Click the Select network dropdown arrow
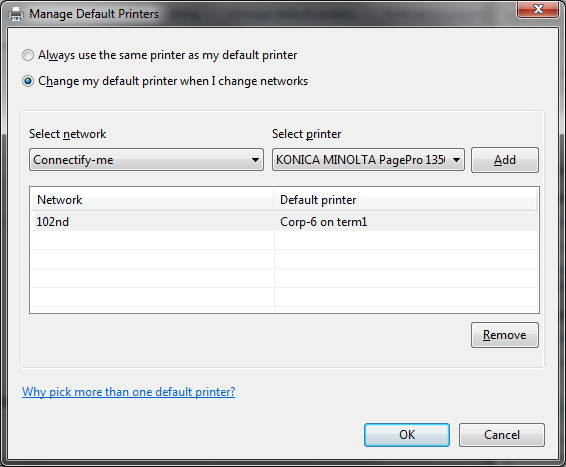This screenshot has height=467, width=566. click(x=255, y=160)
